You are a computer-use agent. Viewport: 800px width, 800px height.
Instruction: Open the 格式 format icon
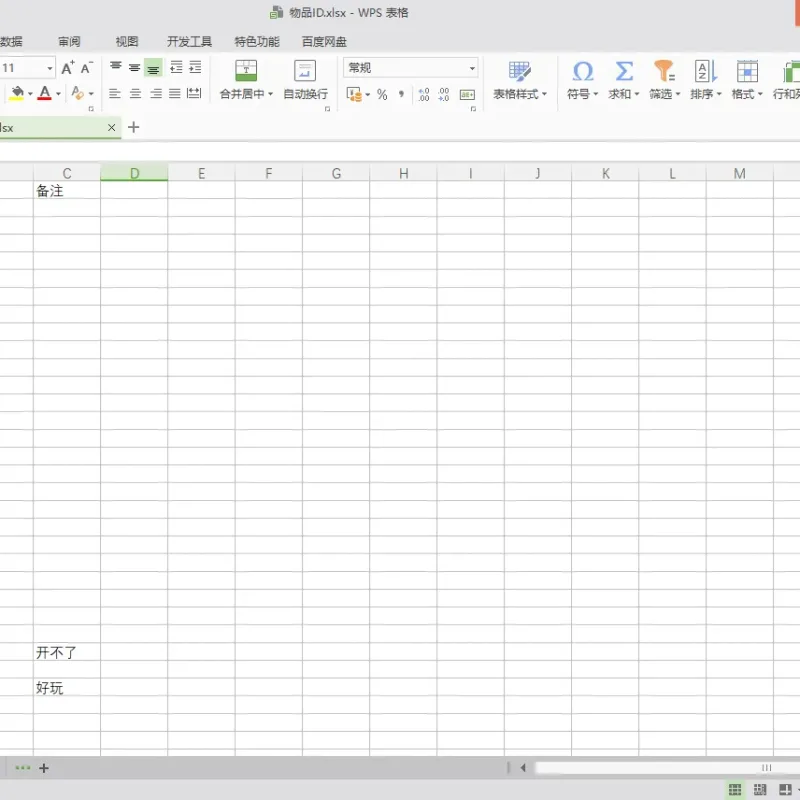(x=747, y=71)
